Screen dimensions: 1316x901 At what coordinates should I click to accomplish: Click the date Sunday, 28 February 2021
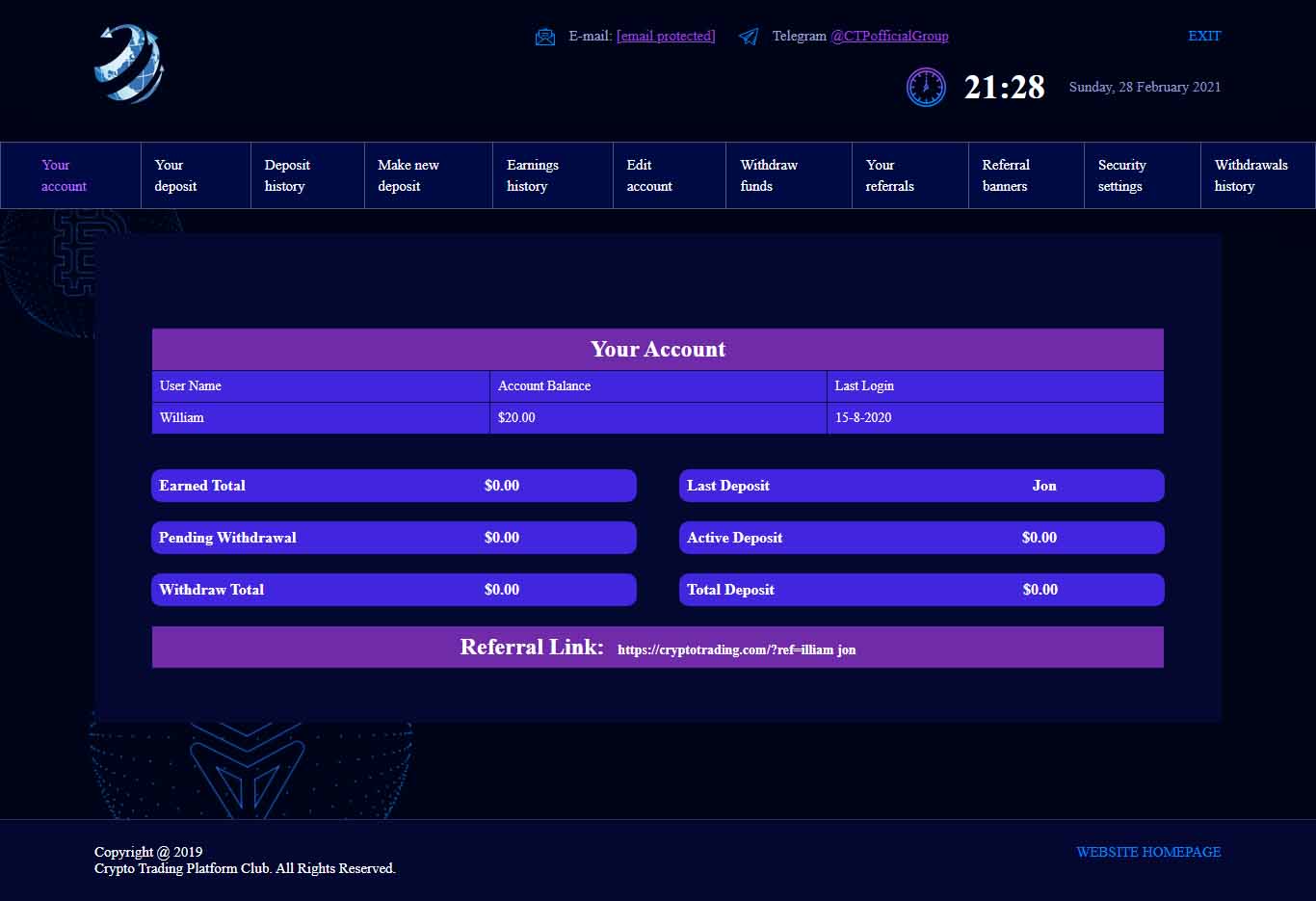(x=1145, y=87)
